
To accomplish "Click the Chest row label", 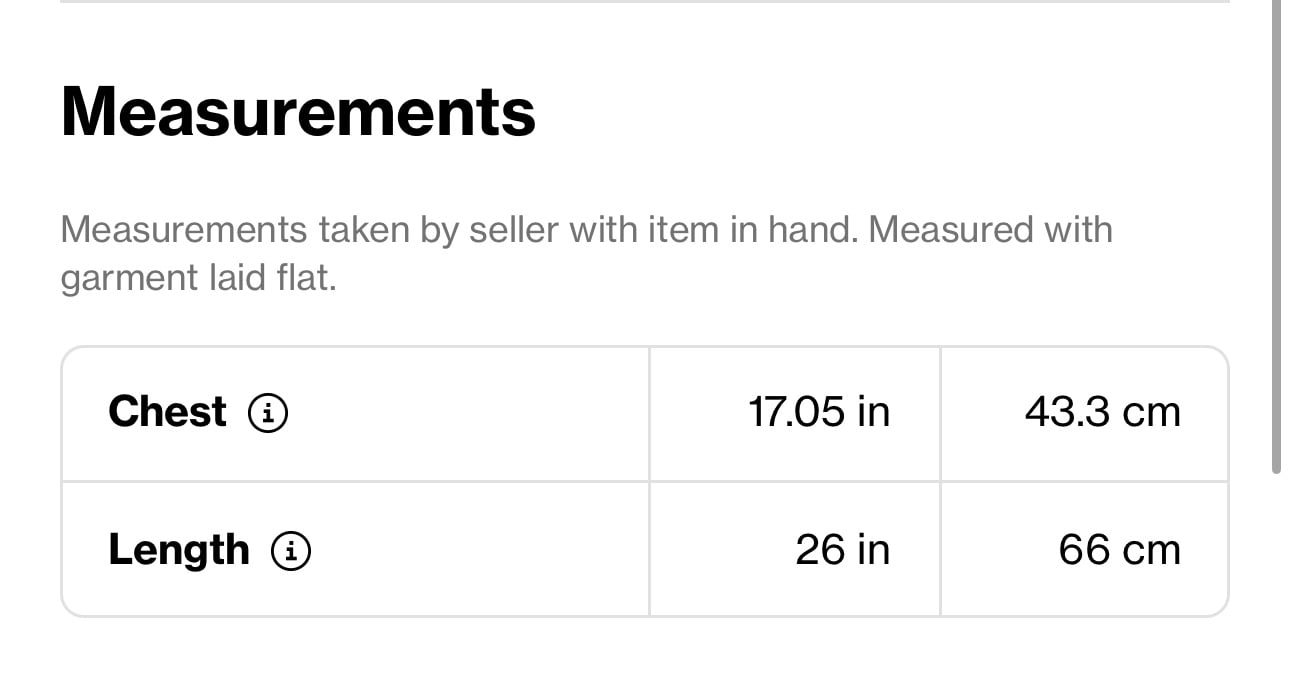I will pos(167,412).
